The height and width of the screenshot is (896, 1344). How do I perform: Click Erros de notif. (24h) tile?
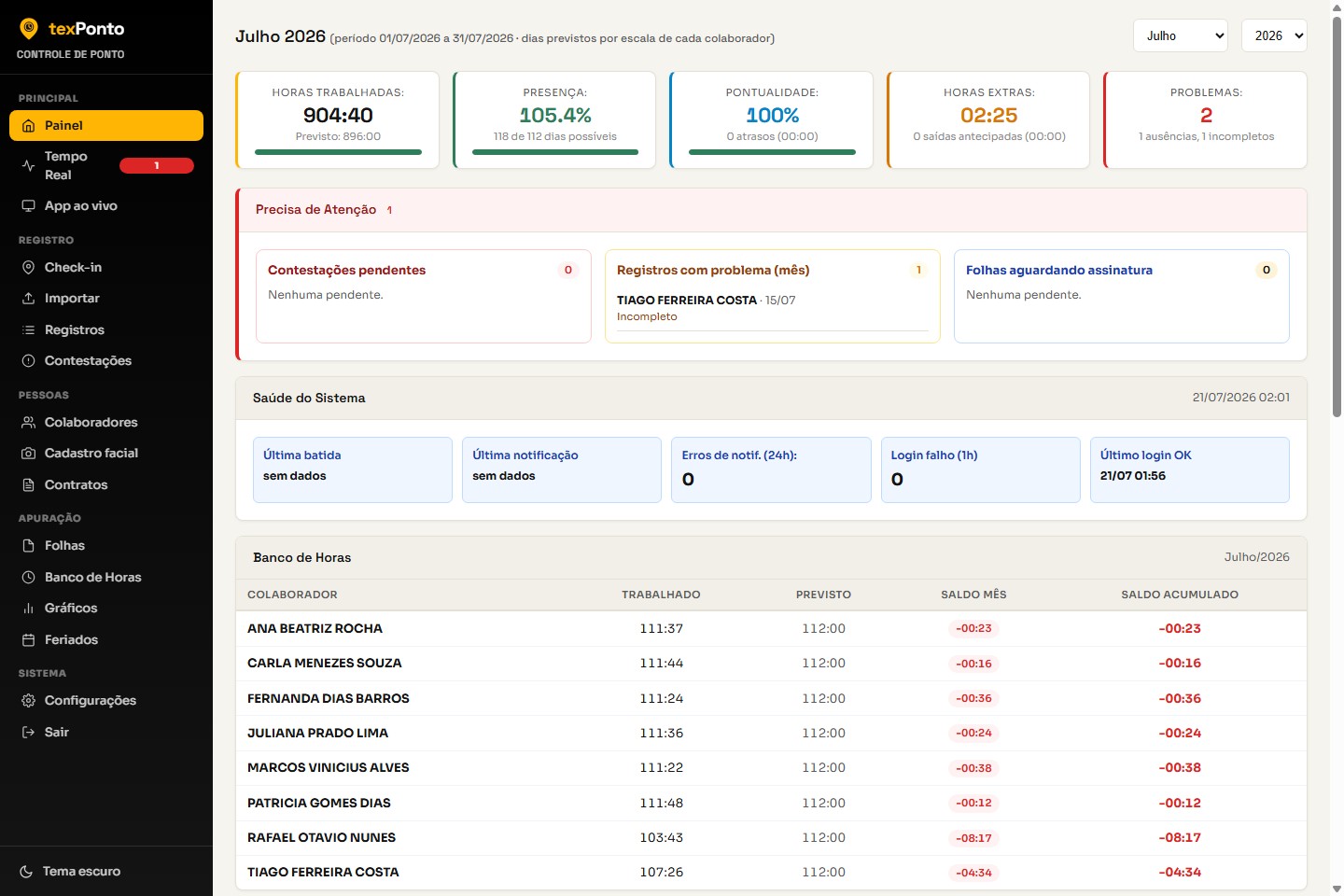coord(771,470)
